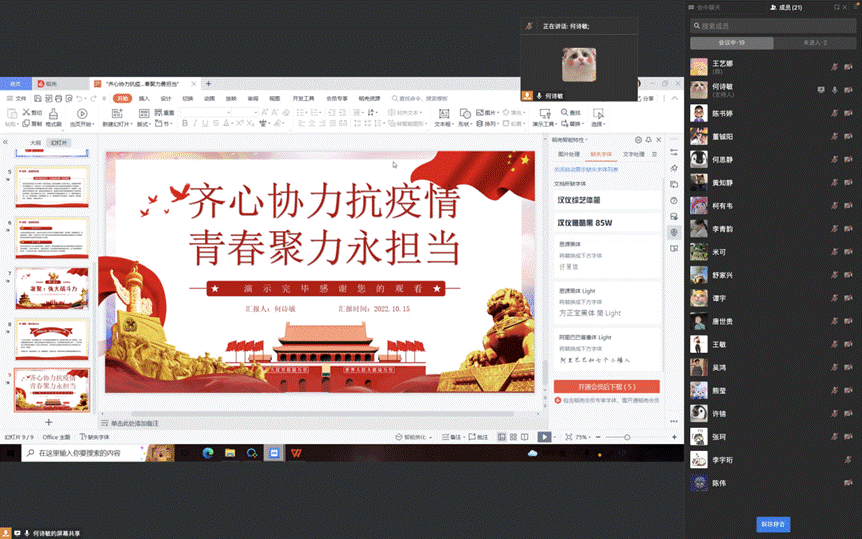Switch thumbnail pane to 大纲 view

pos(35,143)
